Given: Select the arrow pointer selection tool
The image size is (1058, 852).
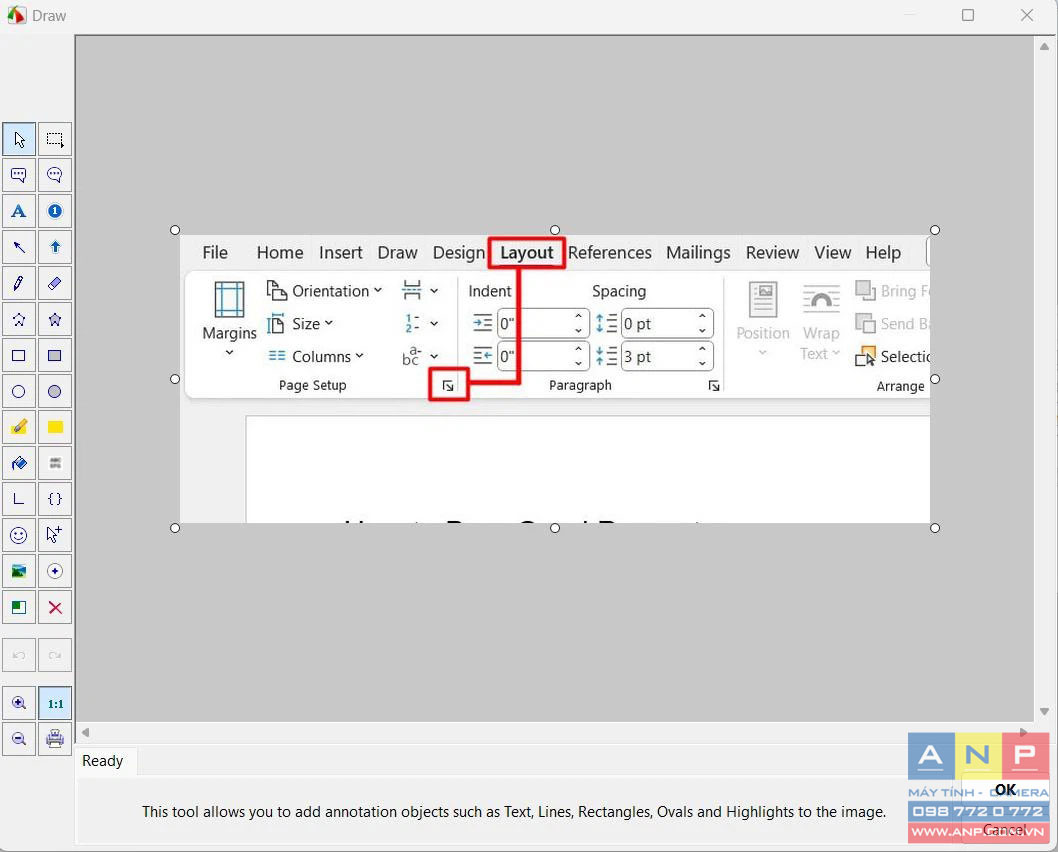Looking at the screenshot, I should [19, 140].
